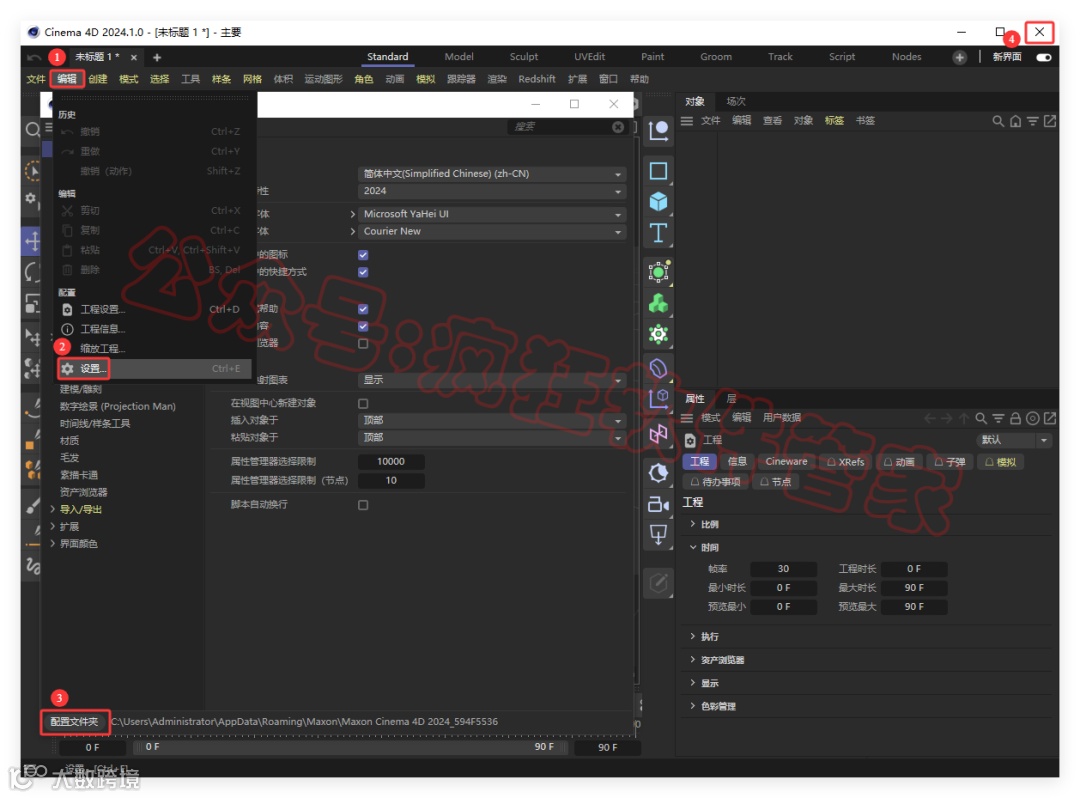Switch to the 场次 tab
Screen dimensions: 1080x798
tap(736, 101)
